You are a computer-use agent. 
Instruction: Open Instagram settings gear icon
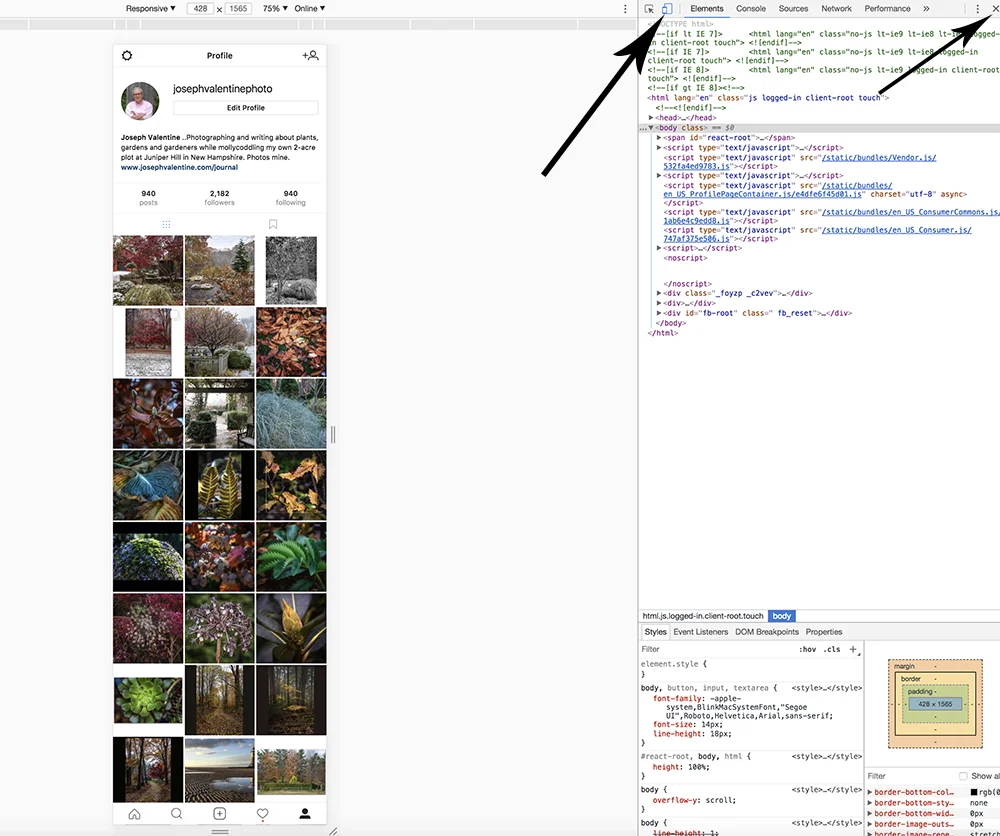tap(127, 55)
